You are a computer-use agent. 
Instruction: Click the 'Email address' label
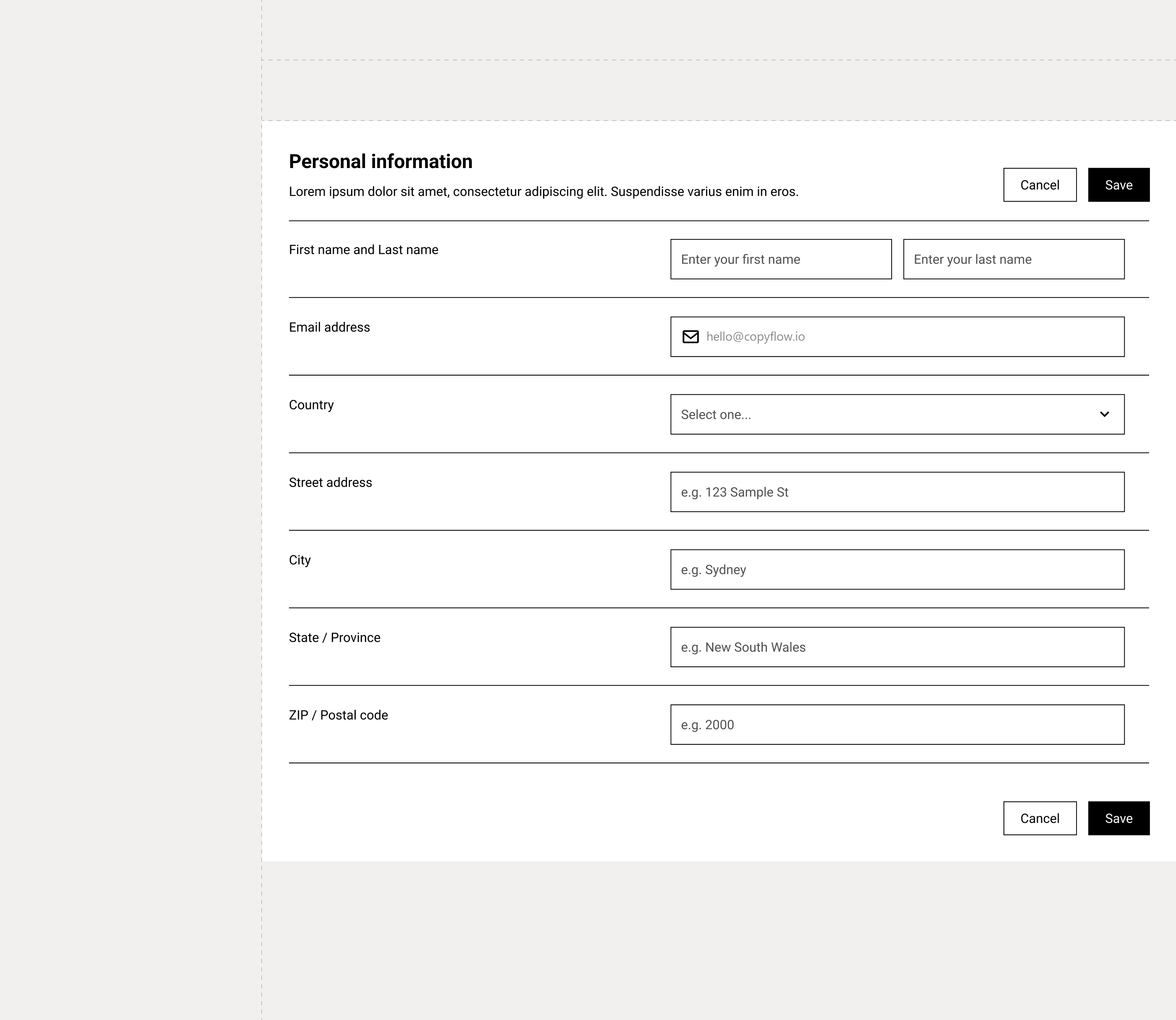pyautogui.click(x=329, y=327)
